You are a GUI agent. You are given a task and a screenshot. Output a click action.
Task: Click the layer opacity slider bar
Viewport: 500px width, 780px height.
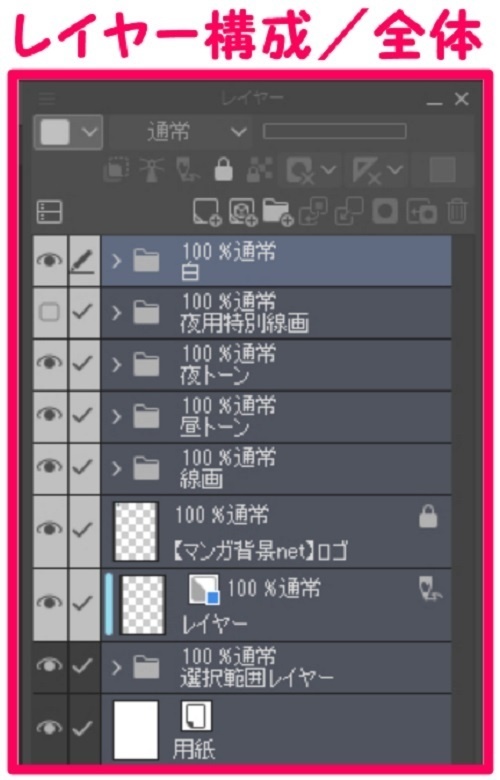(x=334, y=132)
